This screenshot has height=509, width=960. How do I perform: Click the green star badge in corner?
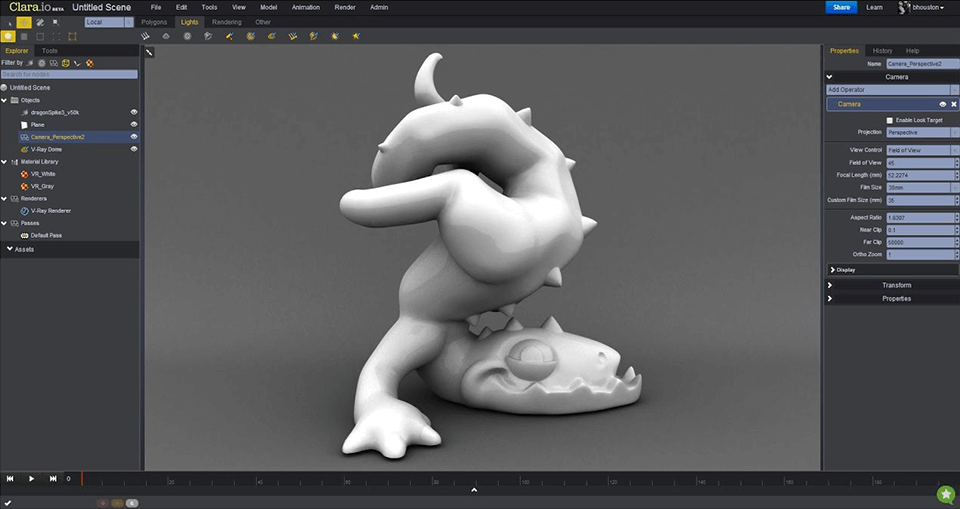point(946,494)
